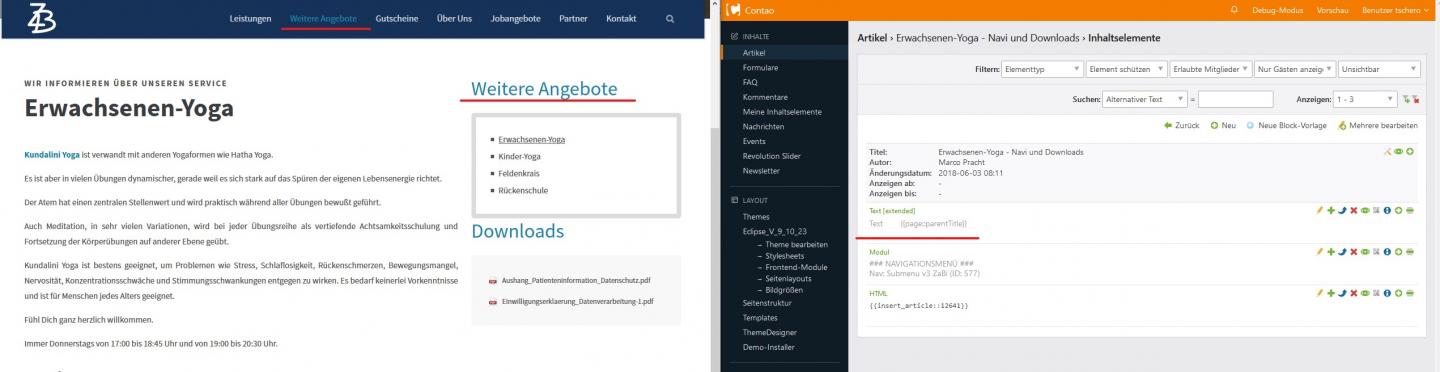1440x372 pixels.
Task: Select Formulare in the Contao sidebar
Action: click(x=760, y=67)
